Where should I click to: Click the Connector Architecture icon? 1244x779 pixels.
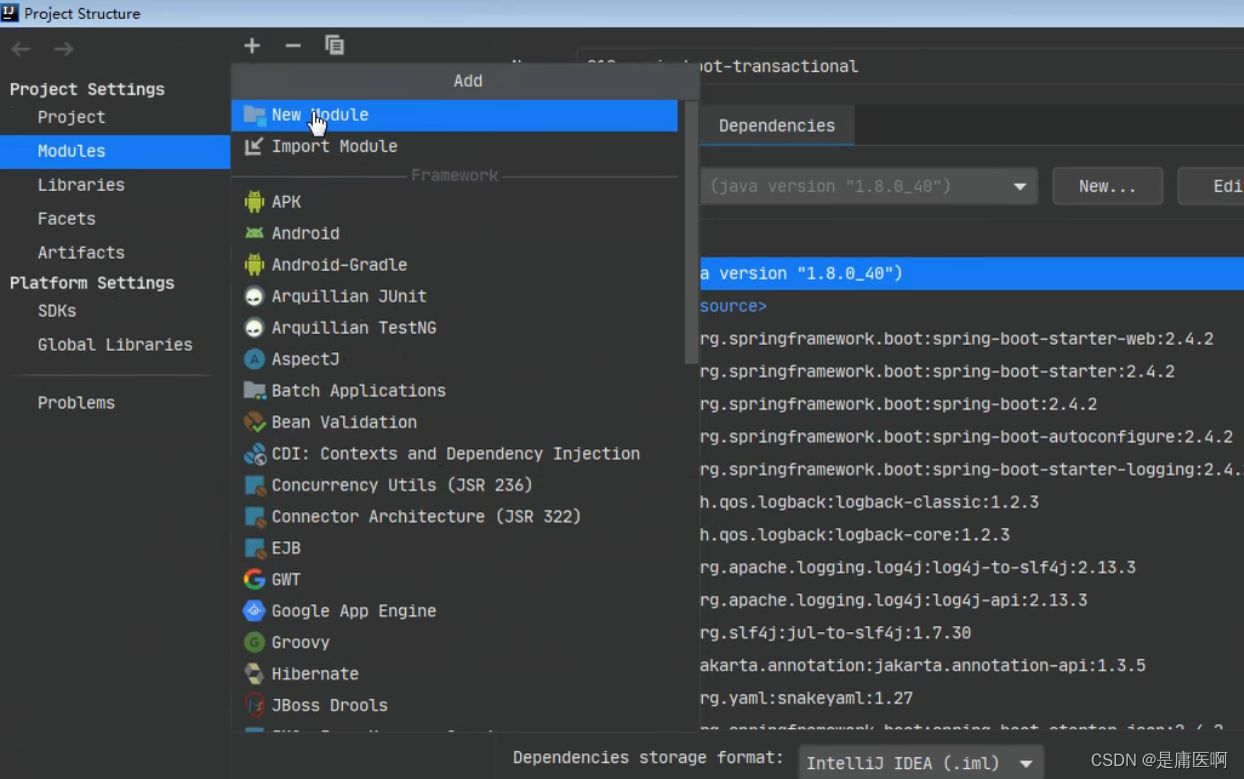tap(254, 517)
